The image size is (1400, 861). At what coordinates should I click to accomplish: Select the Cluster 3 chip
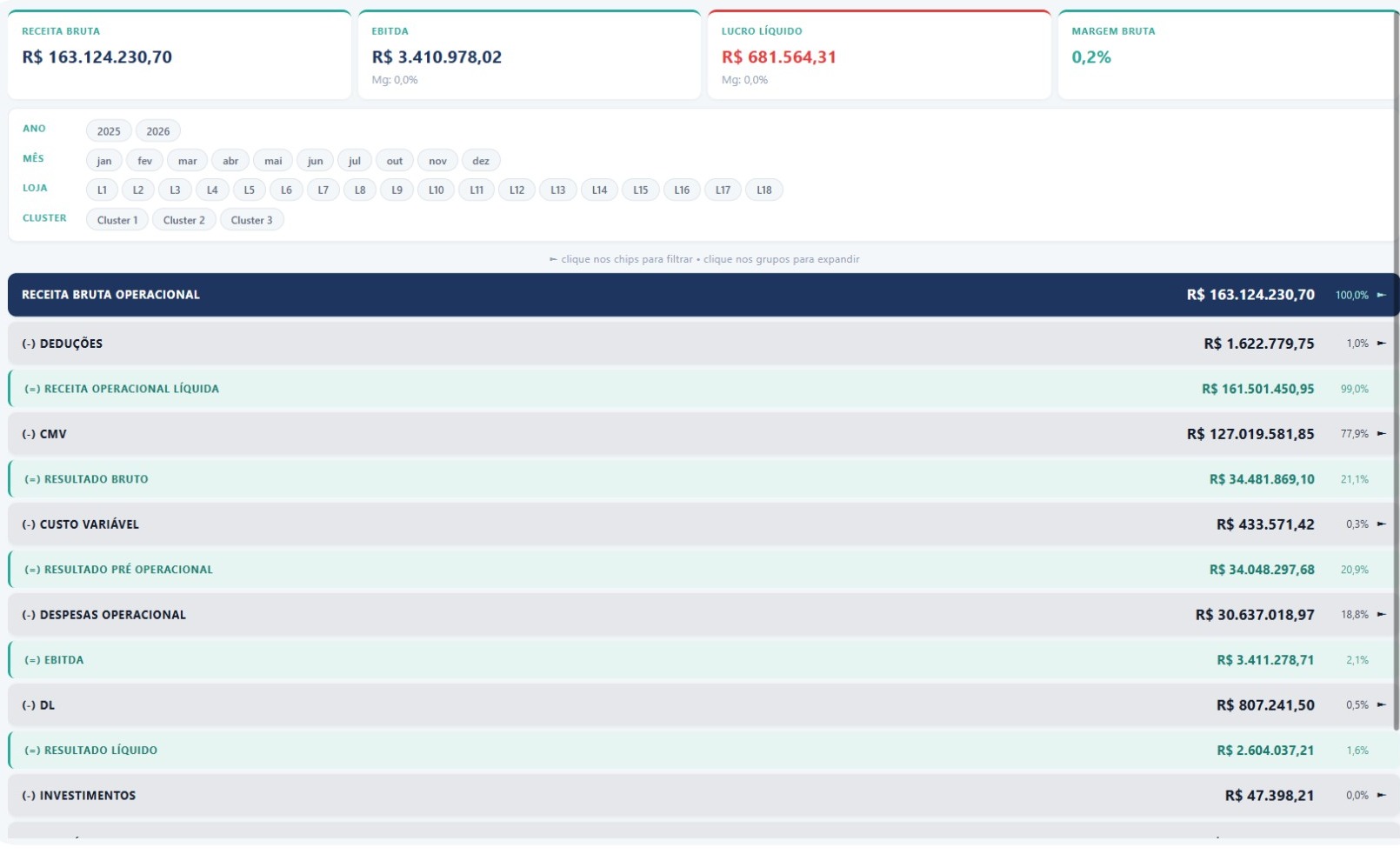(252, 220)
